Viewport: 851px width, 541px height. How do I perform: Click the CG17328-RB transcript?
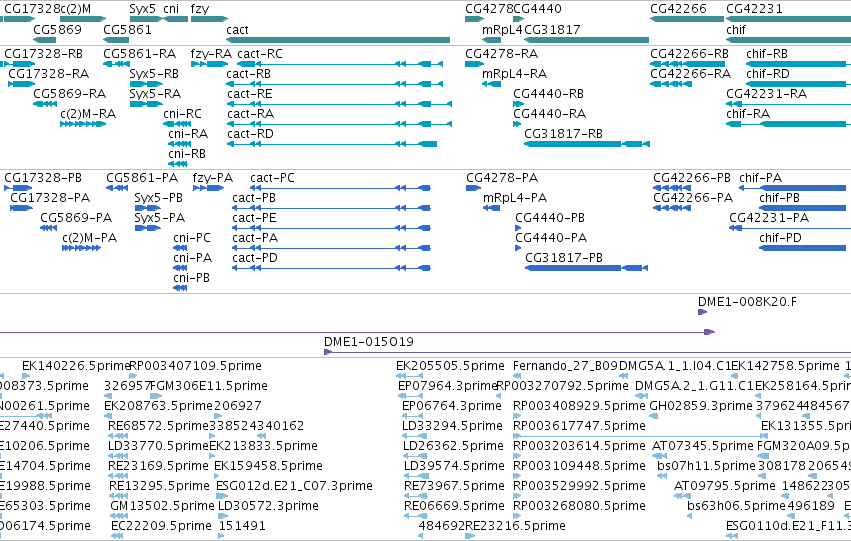point(18,64)
